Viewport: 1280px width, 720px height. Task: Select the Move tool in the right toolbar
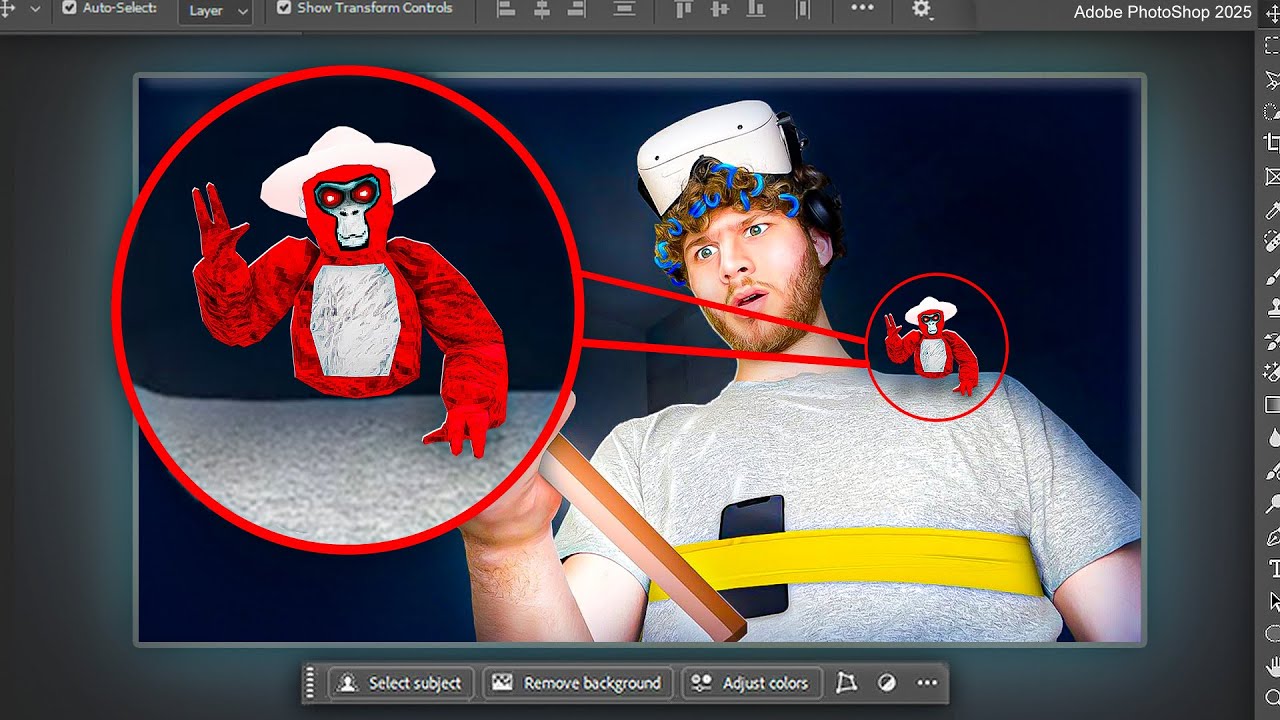click(x=1272, y=13)
